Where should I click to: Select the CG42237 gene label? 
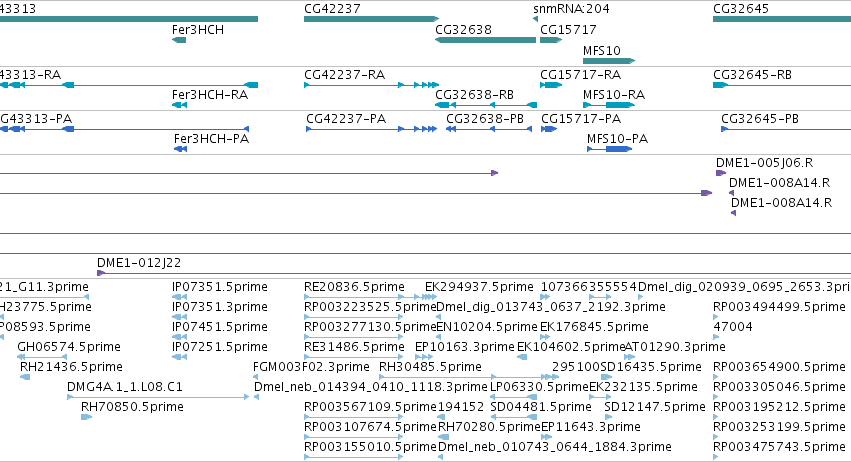(332, 9)
